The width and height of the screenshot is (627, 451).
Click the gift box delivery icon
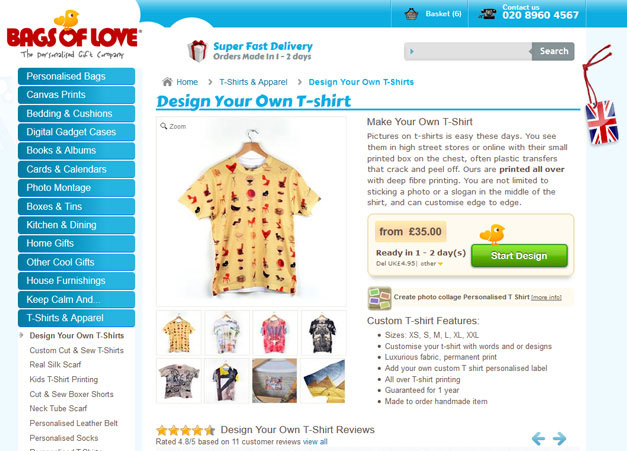tap(198, 51)
